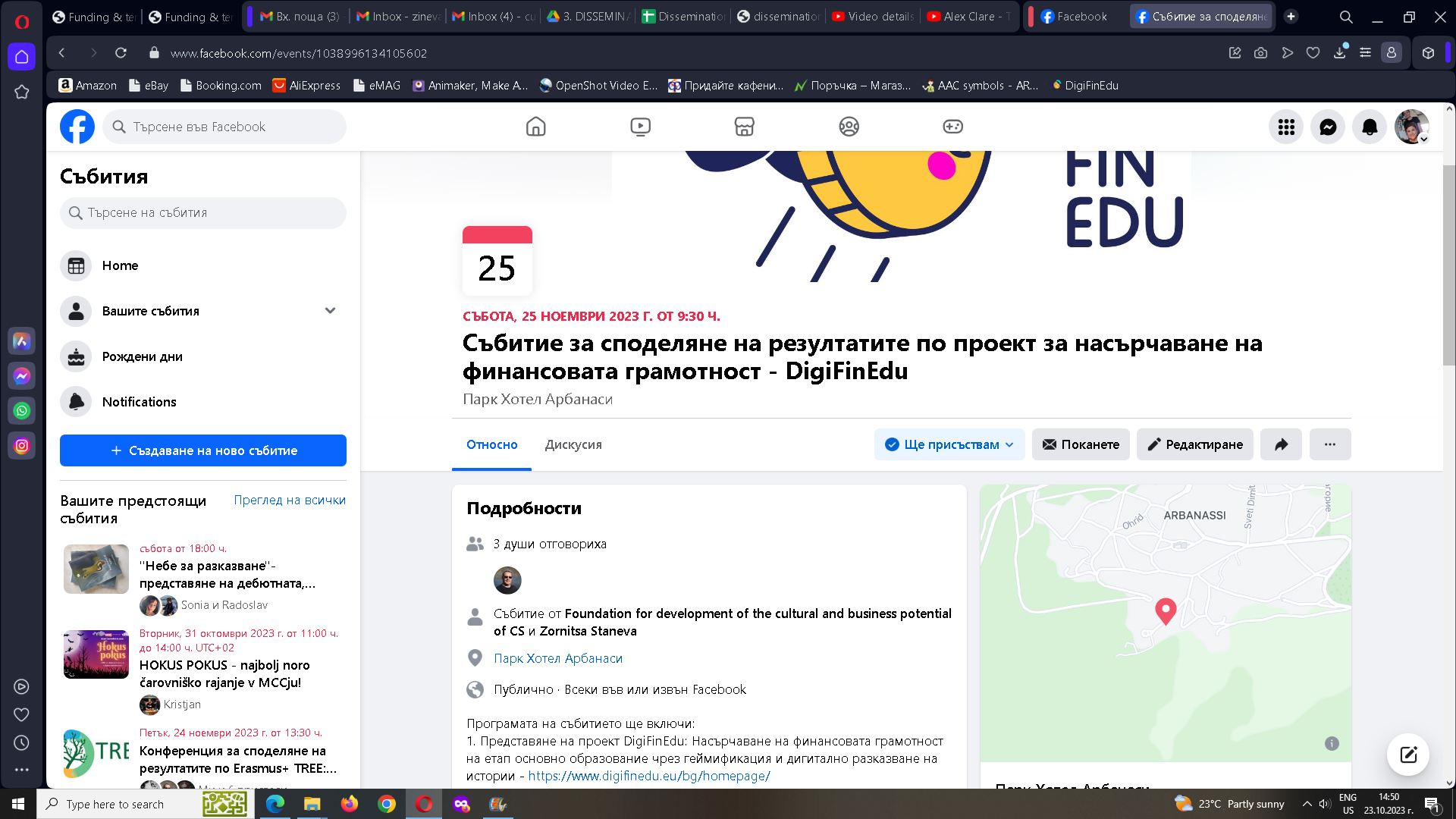Focus the Търсене във Facebook search field
Image resolution: width=1456 pixels, height=819 pixels.
tap(224, 127)
